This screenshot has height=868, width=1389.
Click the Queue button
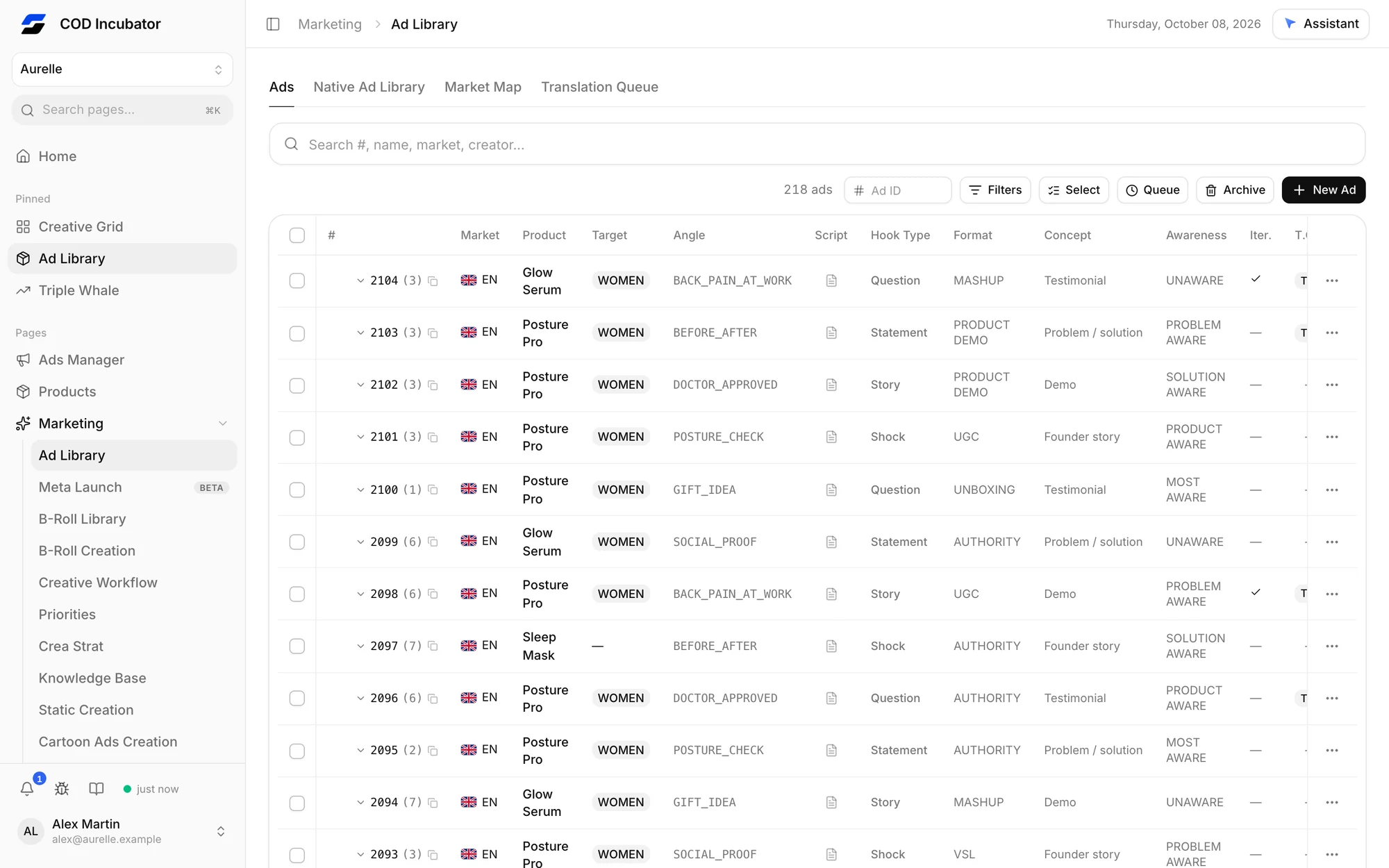1152,190
